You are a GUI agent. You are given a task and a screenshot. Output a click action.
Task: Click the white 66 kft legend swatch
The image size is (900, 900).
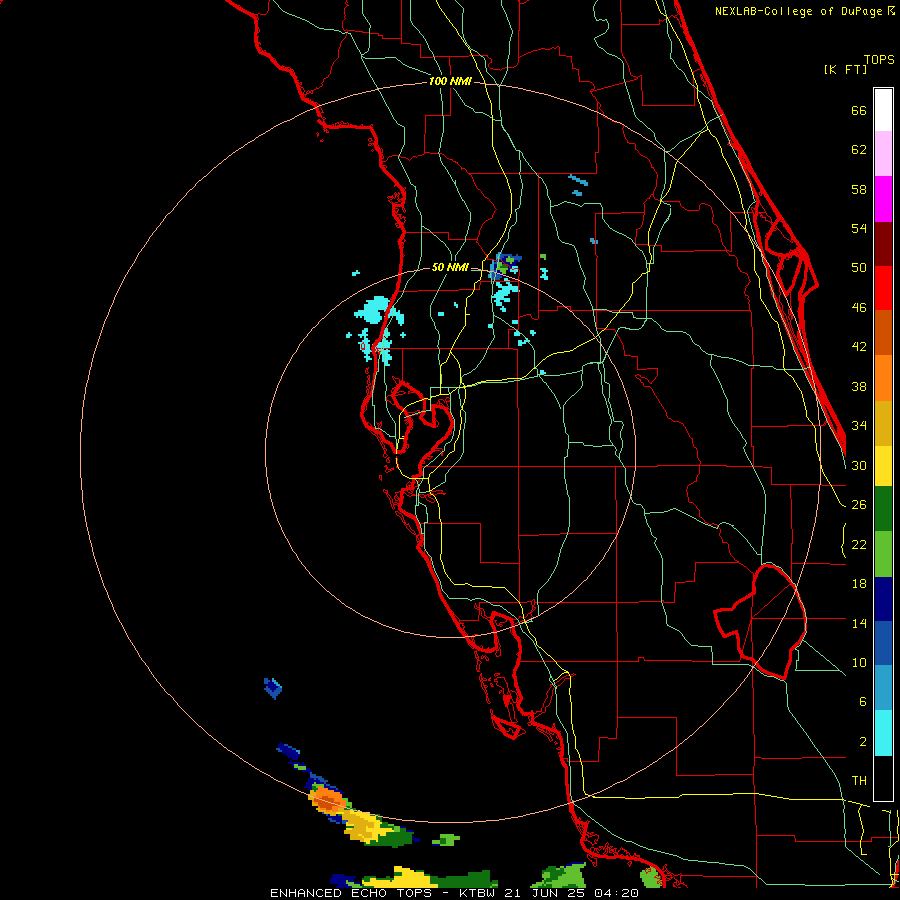(883, 110)
